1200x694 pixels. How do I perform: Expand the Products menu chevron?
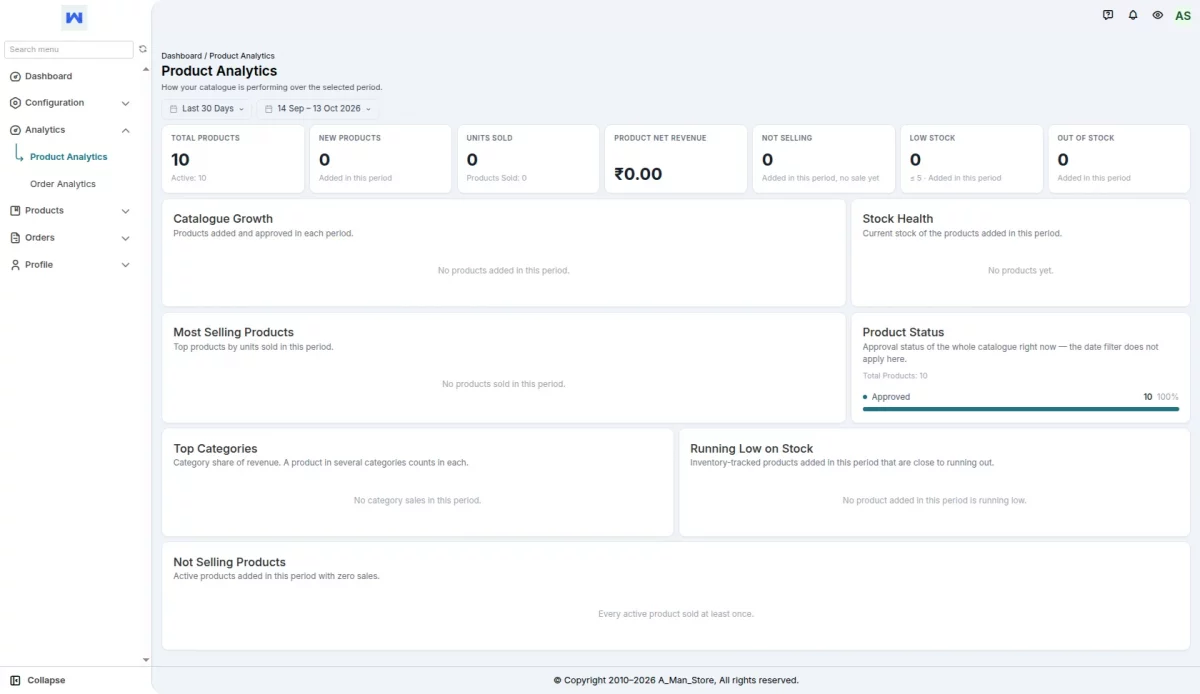(x=125, y=211)
